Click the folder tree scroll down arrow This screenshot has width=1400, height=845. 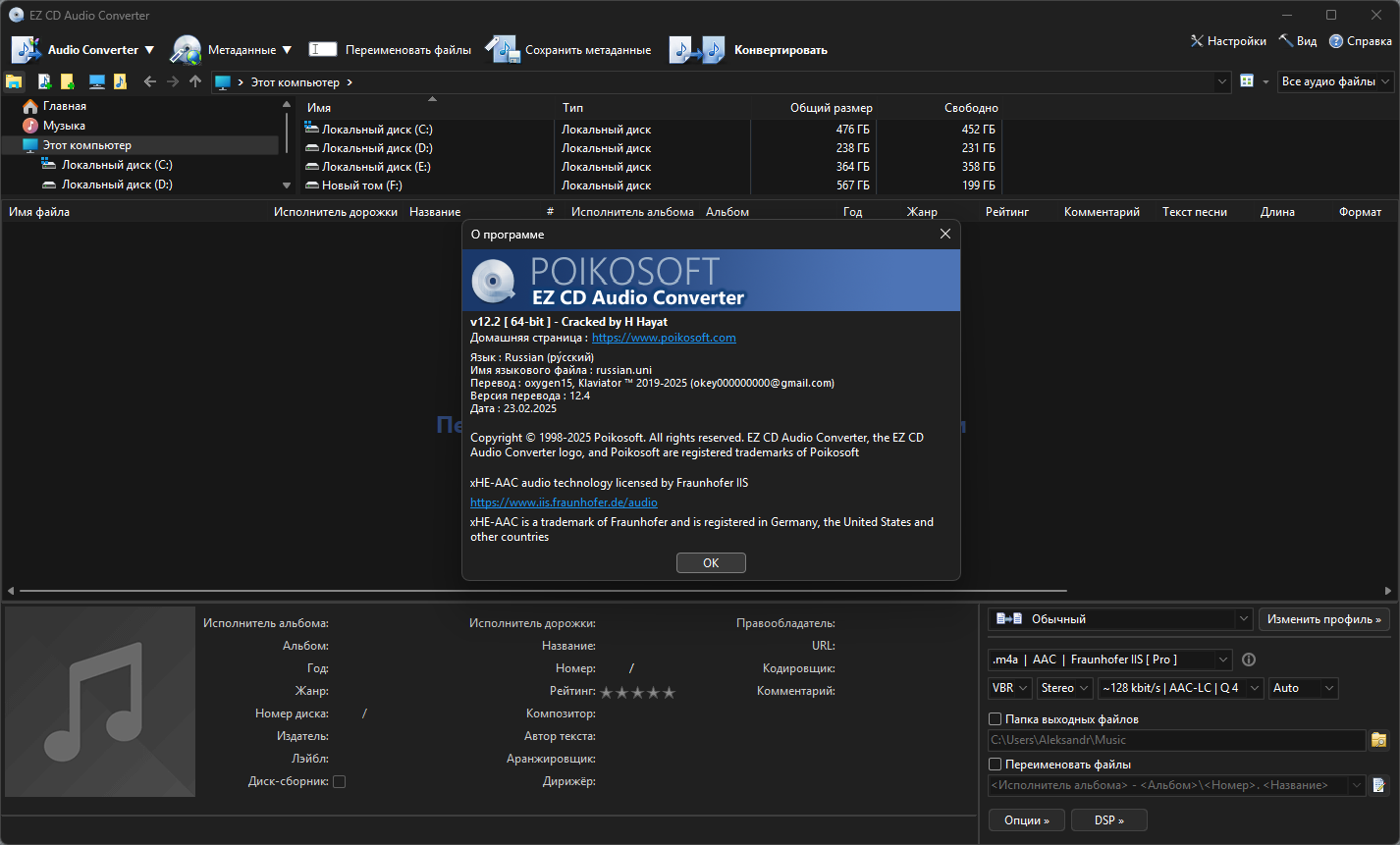click(x=287, y=185)
